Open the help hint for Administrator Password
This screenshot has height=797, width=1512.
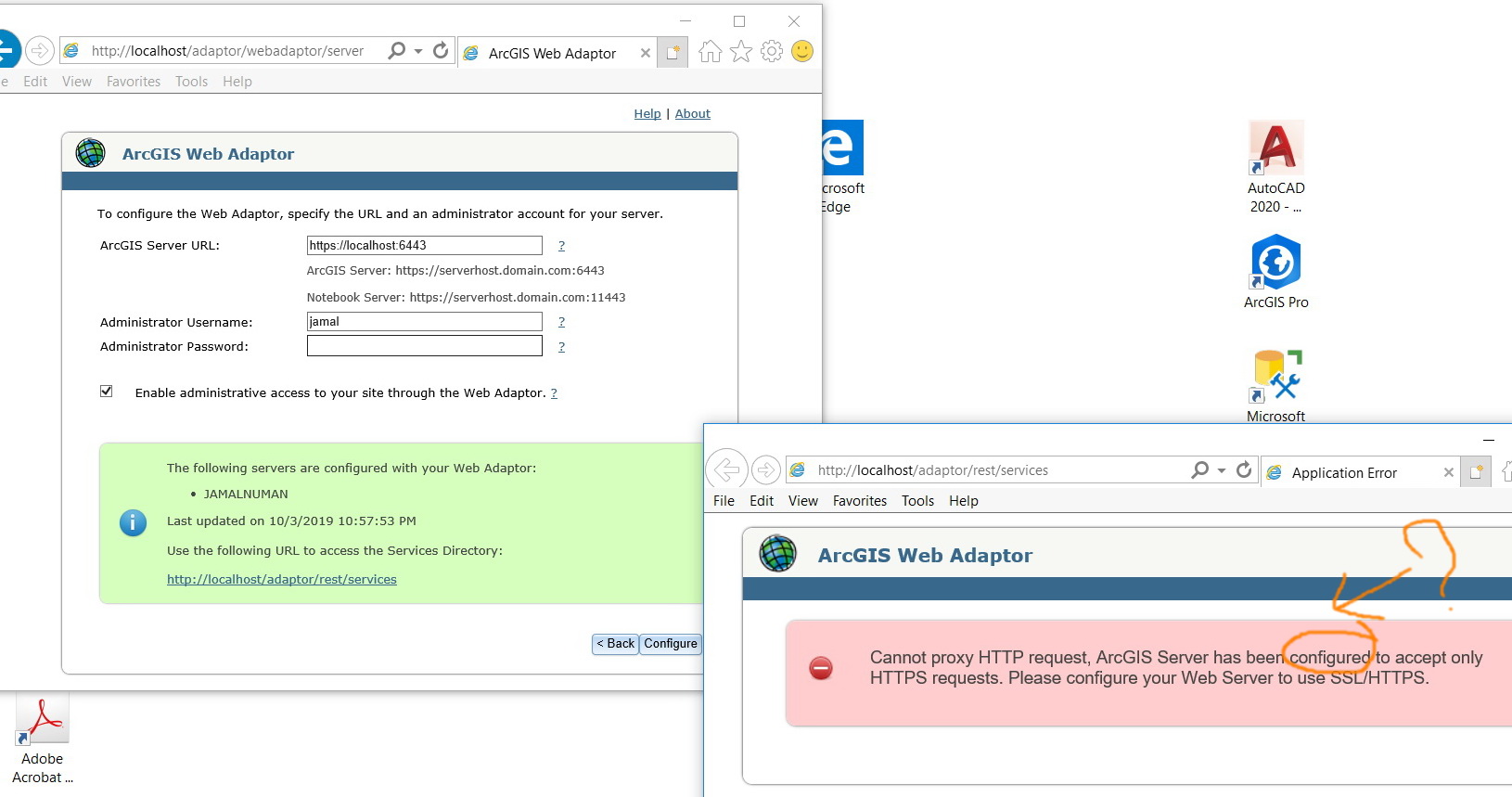coord(561,347)
